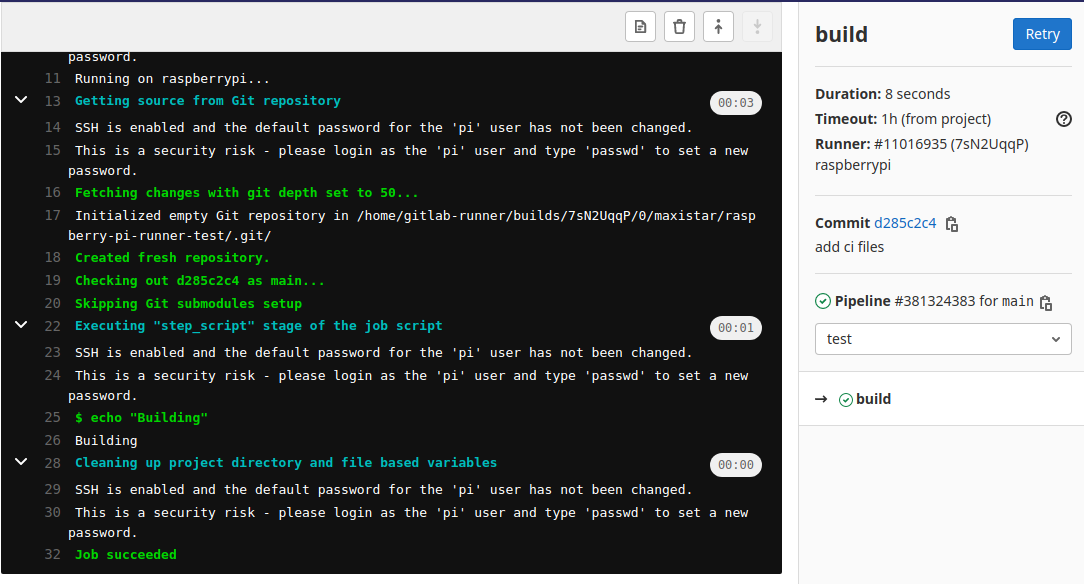Image resolution: width=1084 pixels, height=584 pixels.
Task: Open pipeline #381324383 link
Action: [x=930, y=301]
